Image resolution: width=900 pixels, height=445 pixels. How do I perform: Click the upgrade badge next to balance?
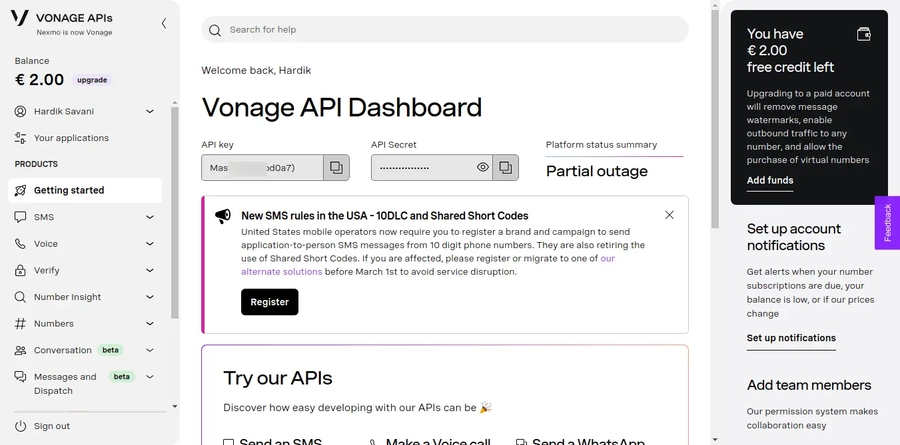tap(92, 80)
